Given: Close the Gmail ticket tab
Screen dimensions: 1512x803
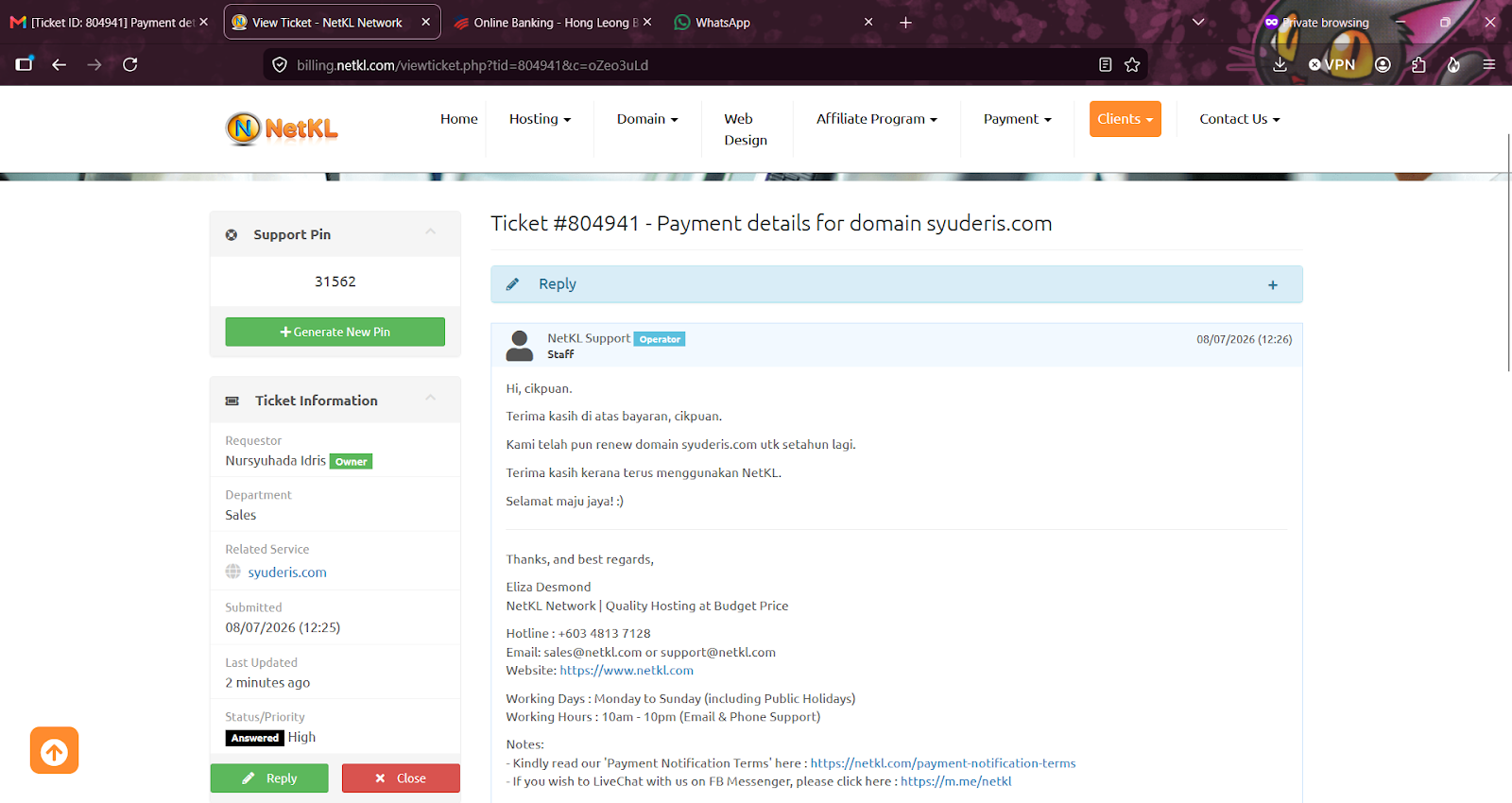Looking at the screenshot, I should coord(203,22).
